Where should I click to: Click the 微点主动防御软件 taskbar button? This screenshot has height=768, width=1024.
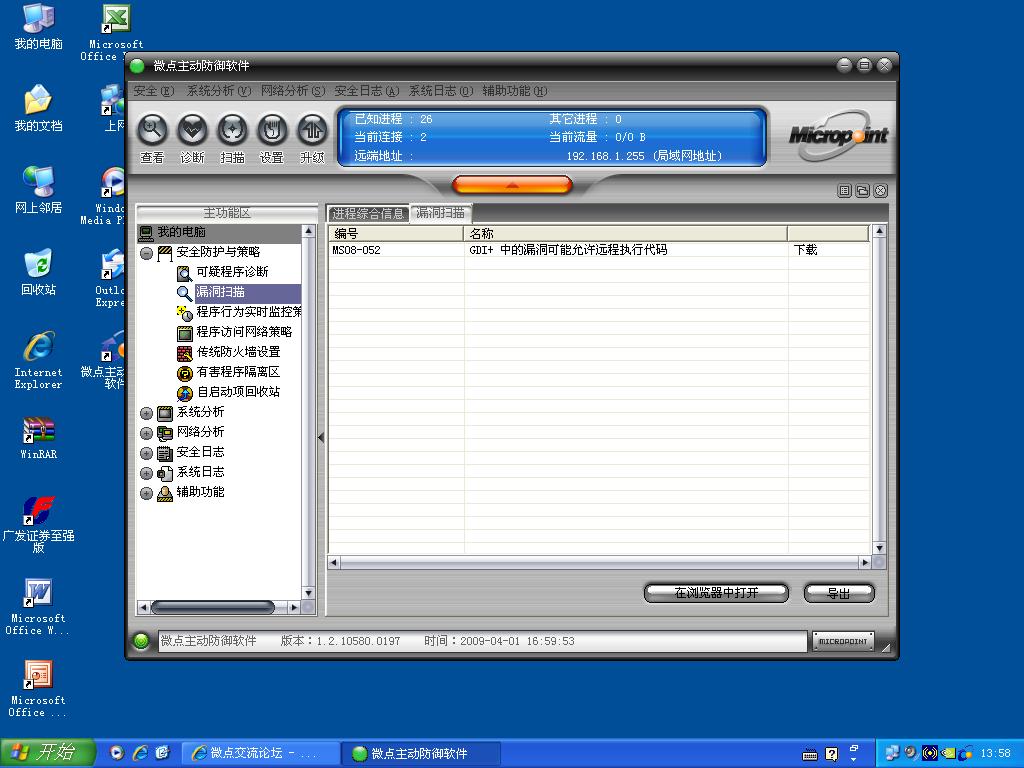coord(421,754)
